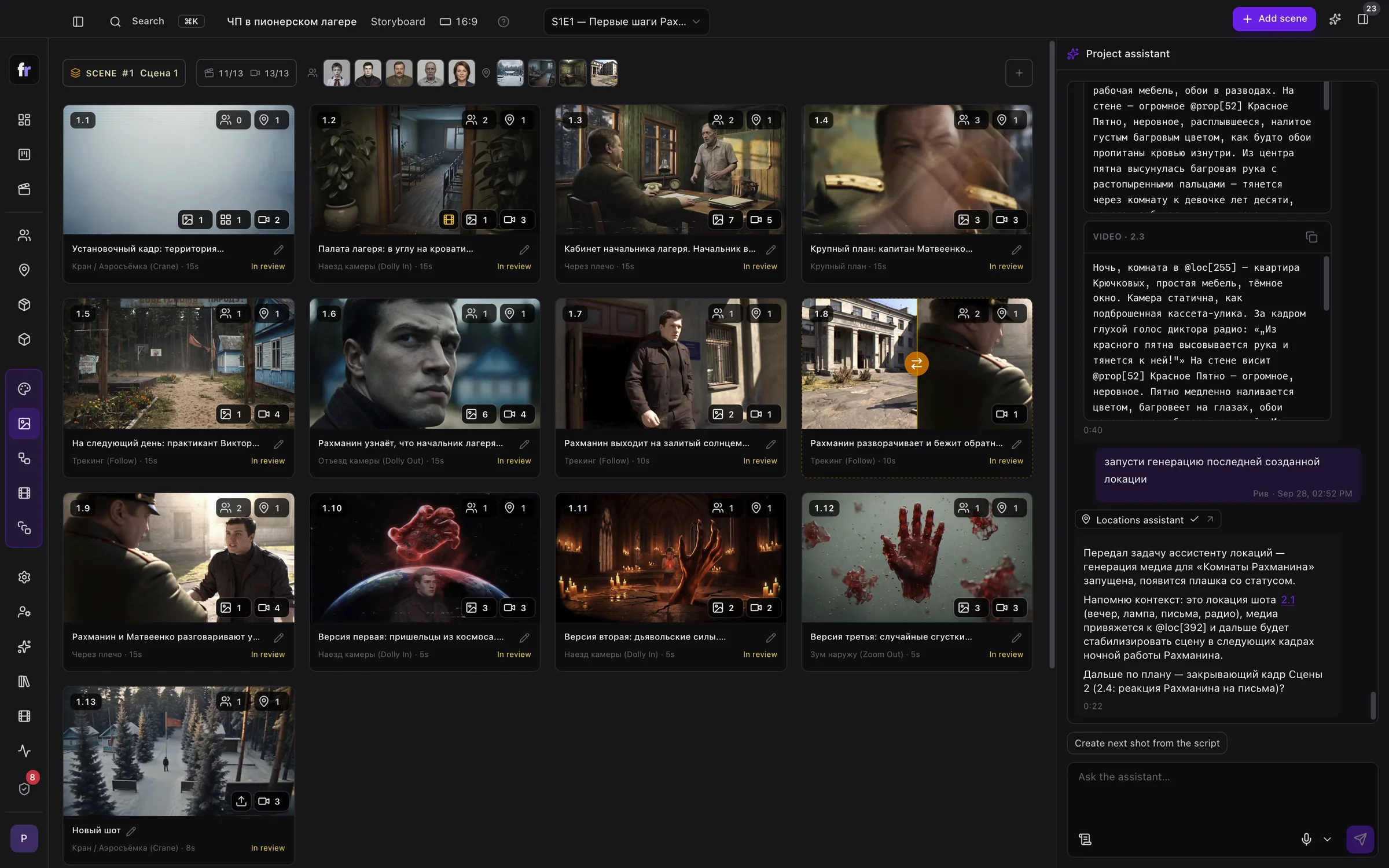Click Create next shot from the script

click(1147, 743)
